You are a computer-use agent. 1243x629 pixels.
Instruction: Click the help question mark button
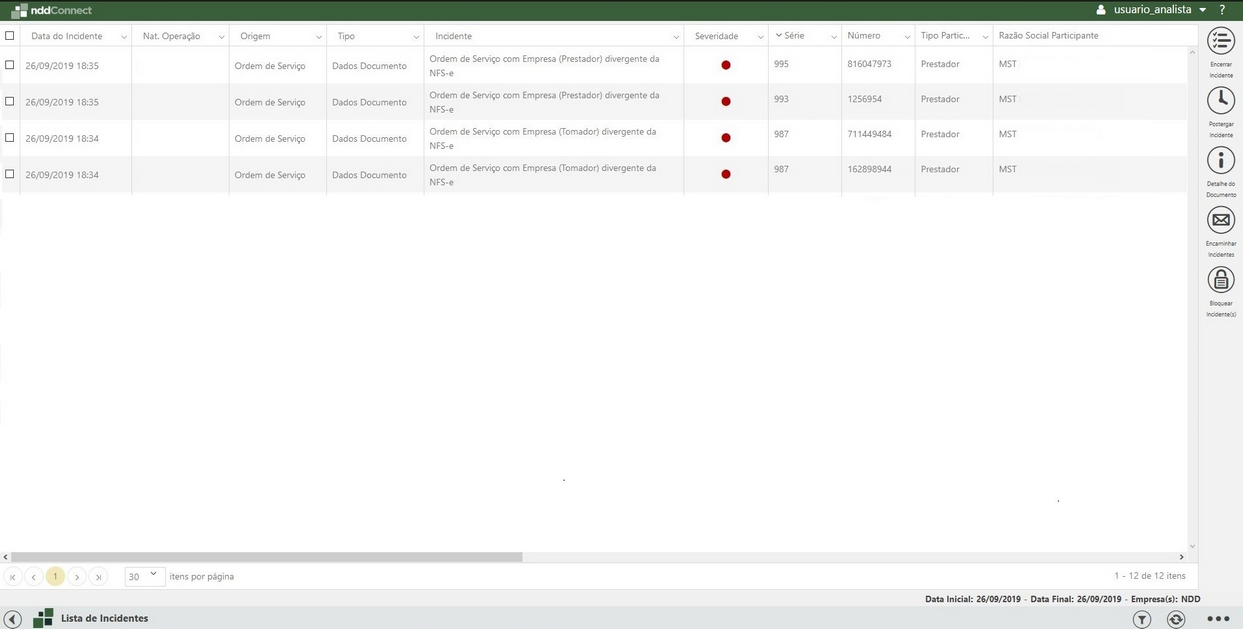click(x=1221, y=9)
